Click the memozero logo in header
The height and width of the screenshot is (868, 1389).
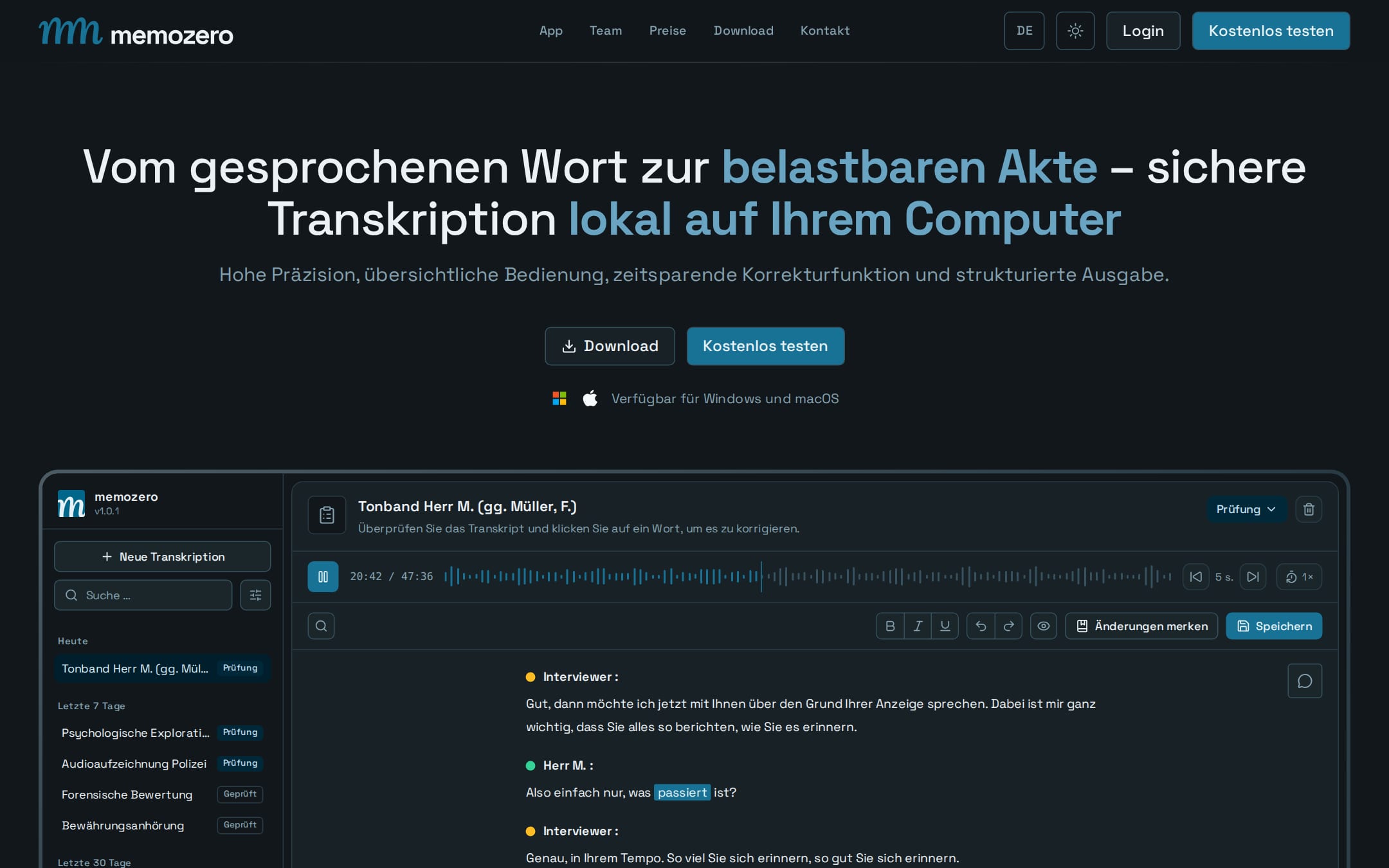[x=136, y=31]
